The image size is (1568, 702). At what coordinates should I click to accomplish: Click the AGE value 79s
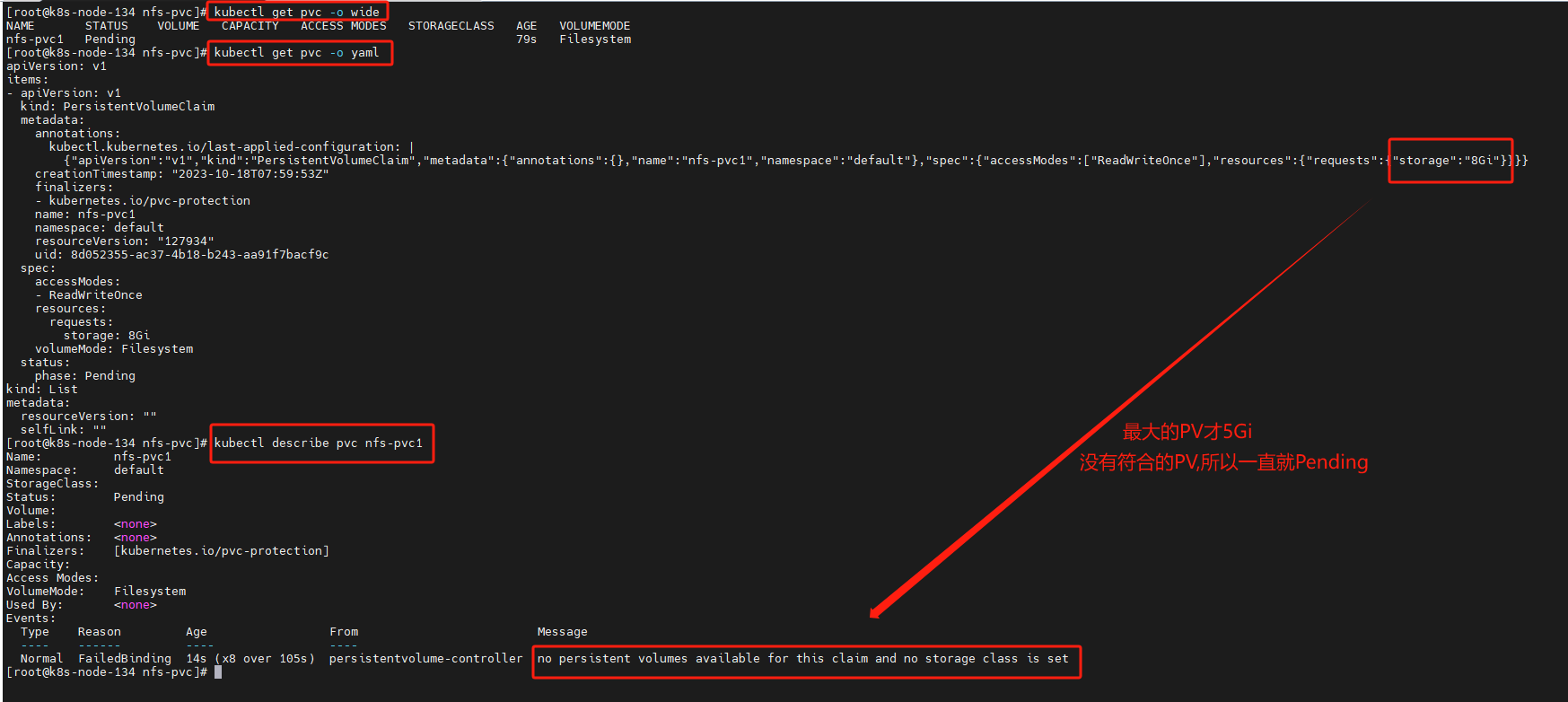[x=526, y=39]
